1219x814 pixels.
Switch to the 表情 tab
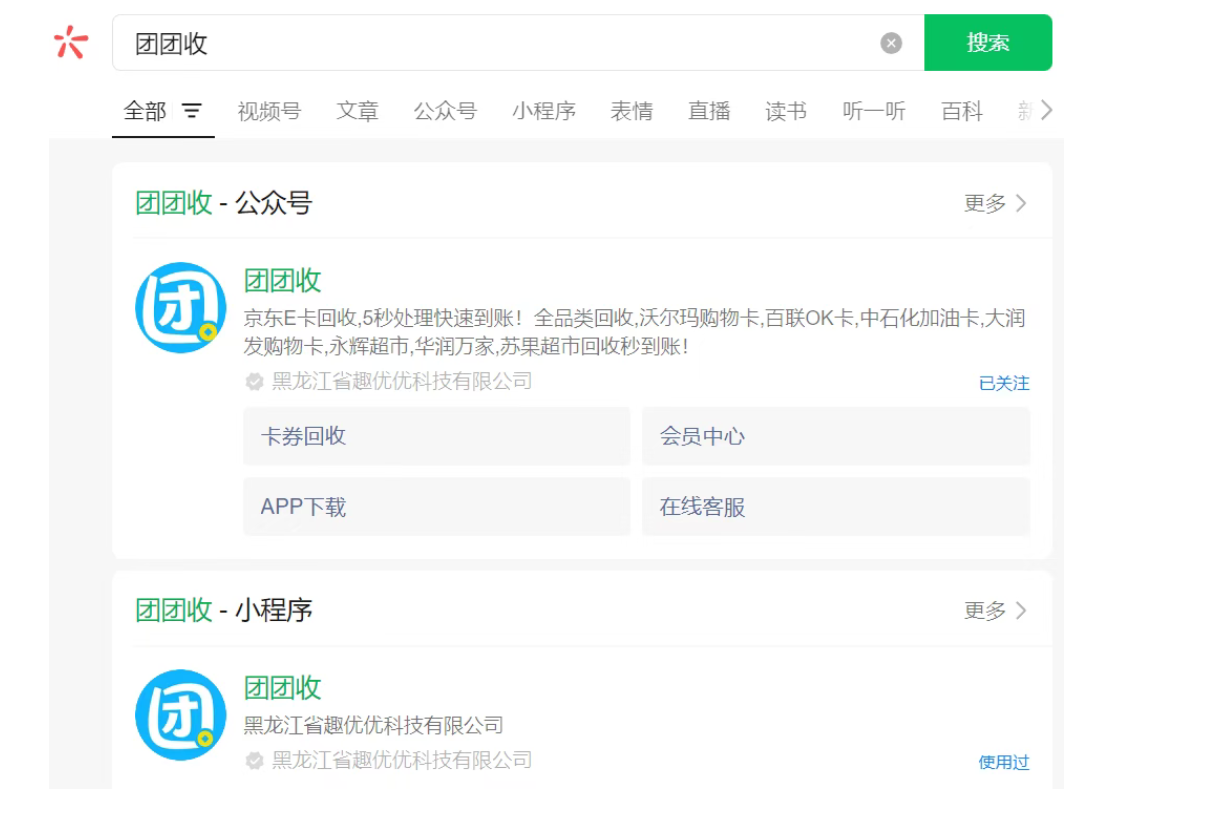coord(632,111)
